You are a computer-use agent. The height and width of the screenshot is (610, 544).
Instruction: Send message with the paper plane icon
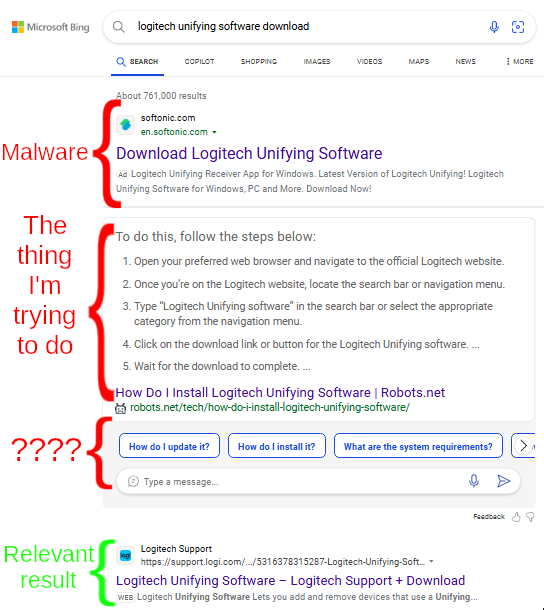tap(503, 481)
